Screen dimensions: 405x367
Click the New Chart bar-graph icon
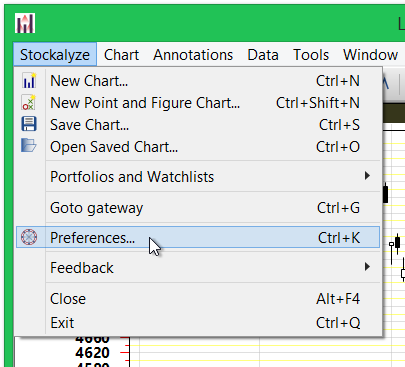click(x=29, y=81)
